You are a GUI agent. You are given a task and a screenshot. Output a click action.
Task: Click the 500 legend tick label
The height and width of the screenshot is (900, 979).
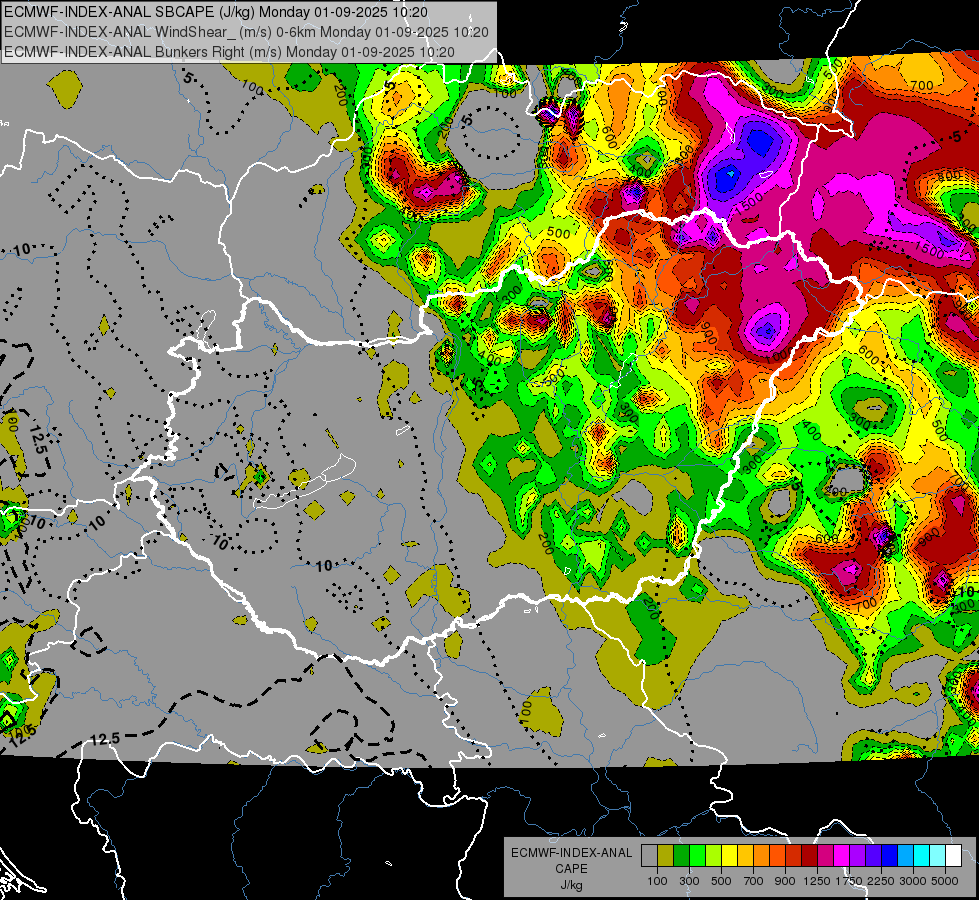[x=721, y=881]
